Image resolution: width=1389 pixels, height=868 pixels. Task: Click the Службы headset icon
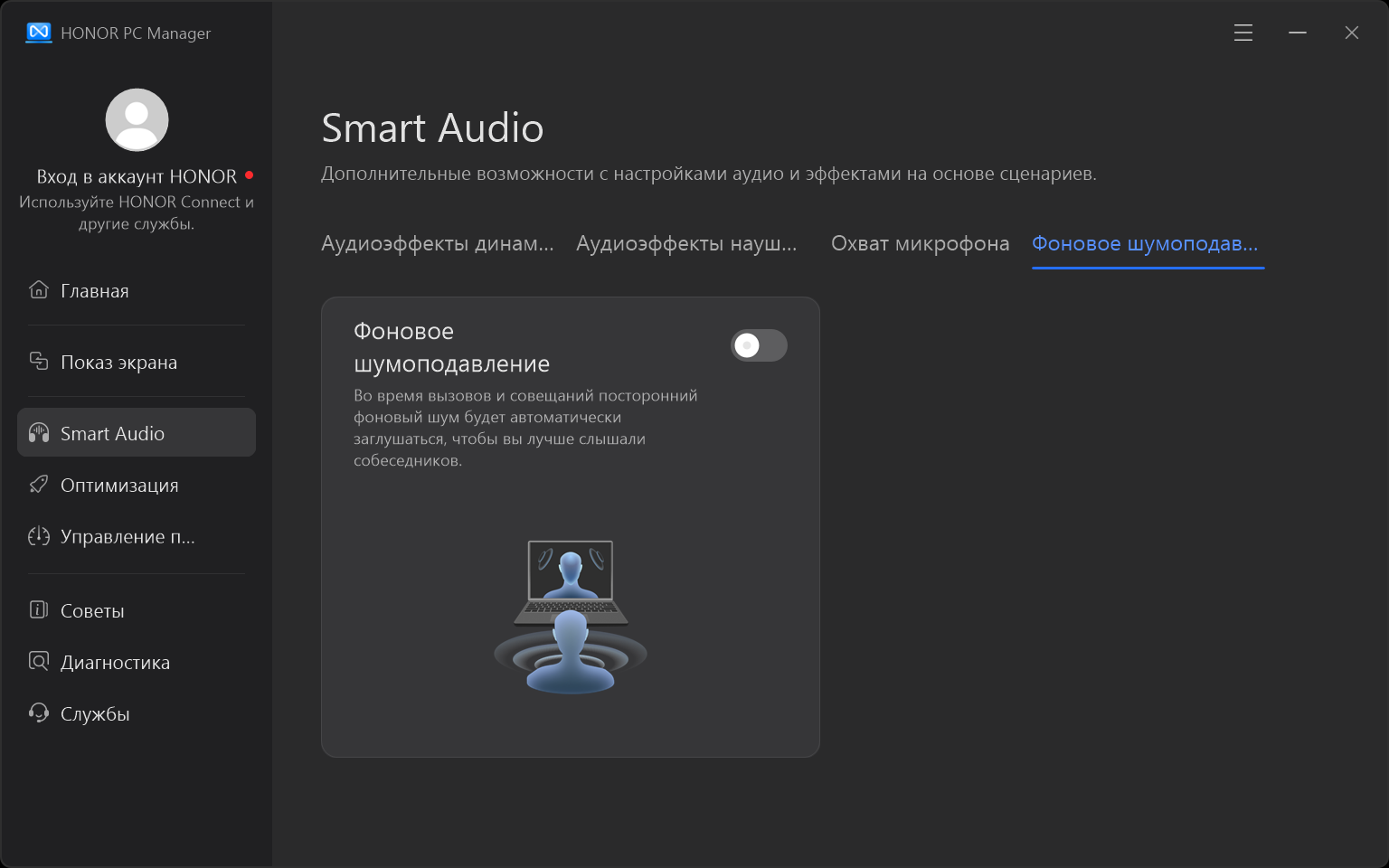coord(39,712)
